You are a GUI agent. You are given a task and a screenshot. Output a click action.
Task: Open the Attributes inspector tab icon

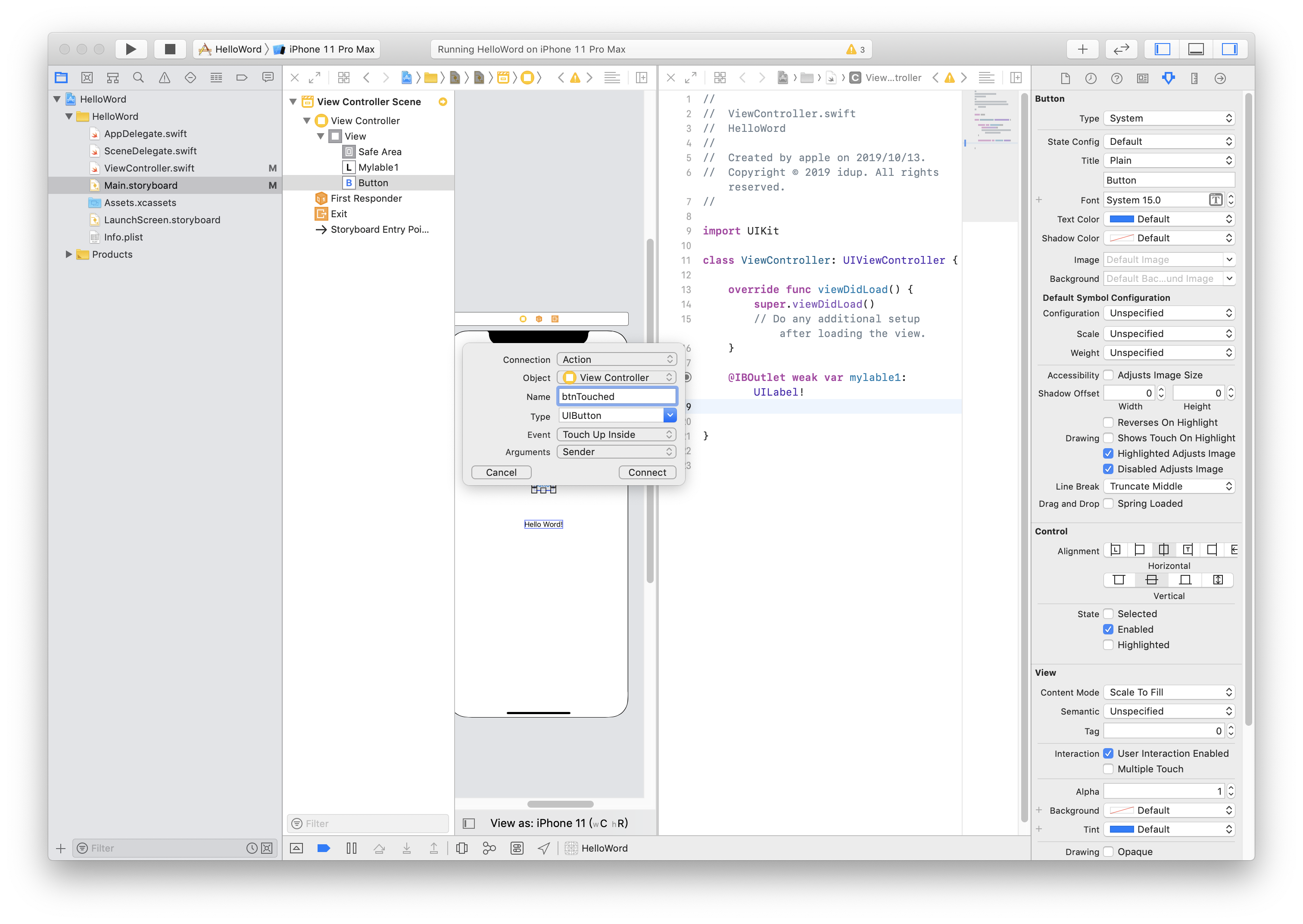[x=1168, y=78]
